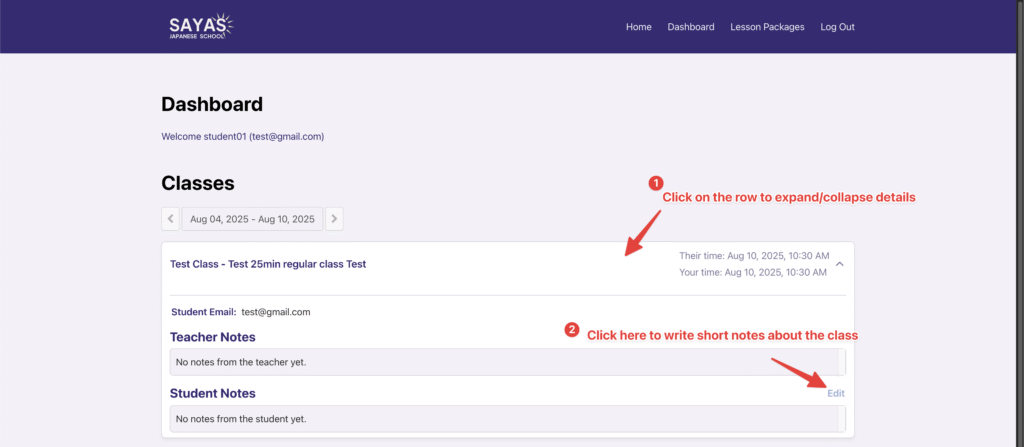Image resolution: width=1024 pixels, height=447 pixels.
Task: Expand the Test Class row title
Action: 268,264
